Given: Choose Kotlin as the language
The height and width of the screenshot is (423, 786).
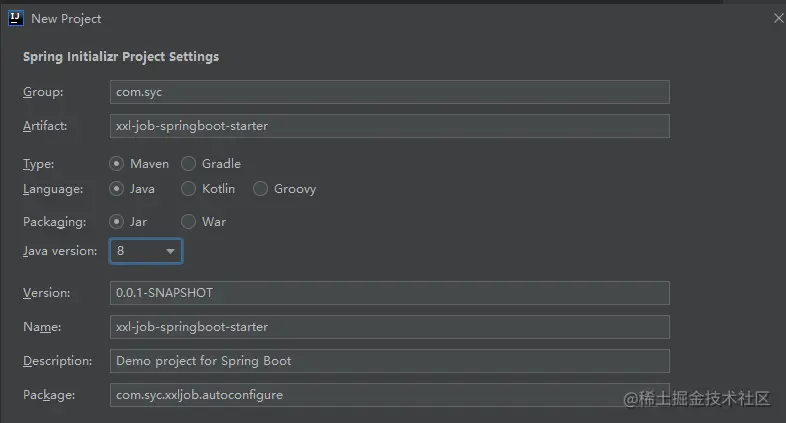Looking at the screenshot, I should coord(188,189).
